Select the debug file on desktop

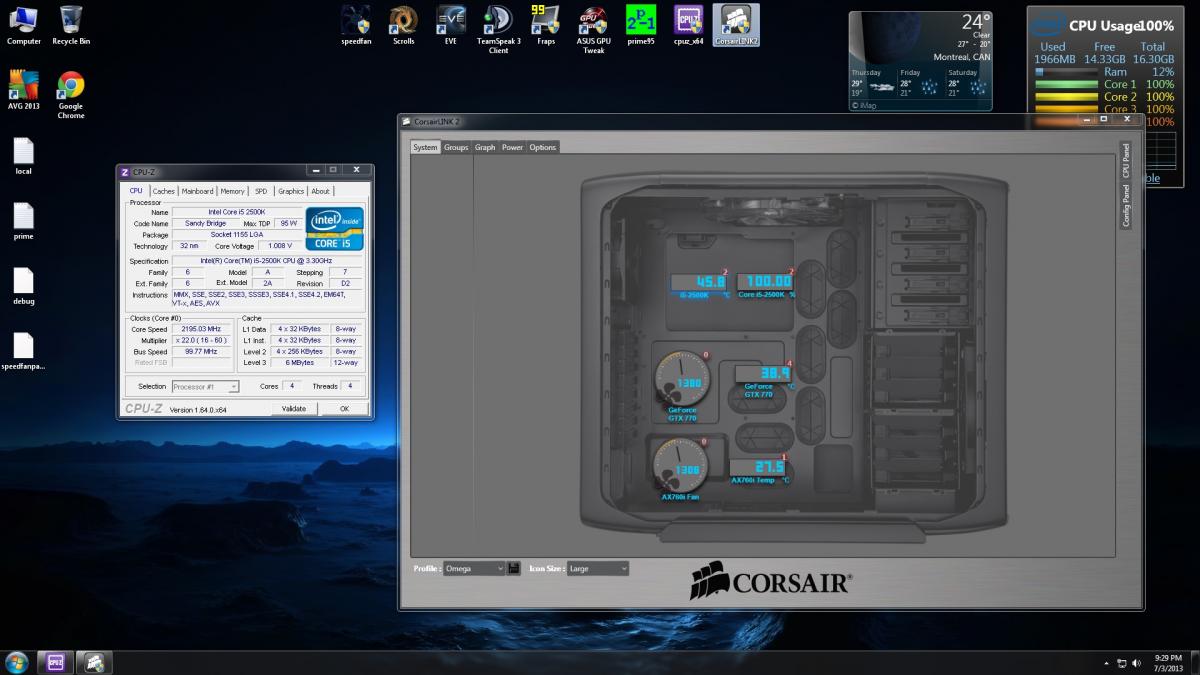pyautogui.click(x=24, y=287)
